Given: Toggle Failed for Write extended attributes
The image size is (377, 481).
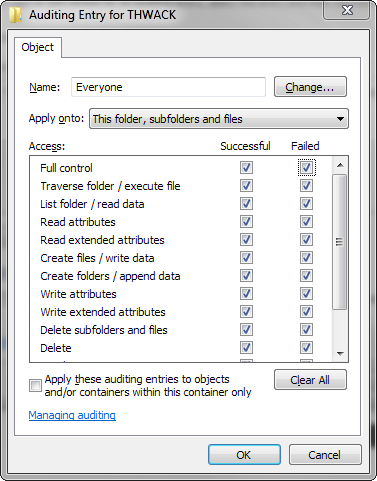Looking at the screenshot, I should point(306,312).
